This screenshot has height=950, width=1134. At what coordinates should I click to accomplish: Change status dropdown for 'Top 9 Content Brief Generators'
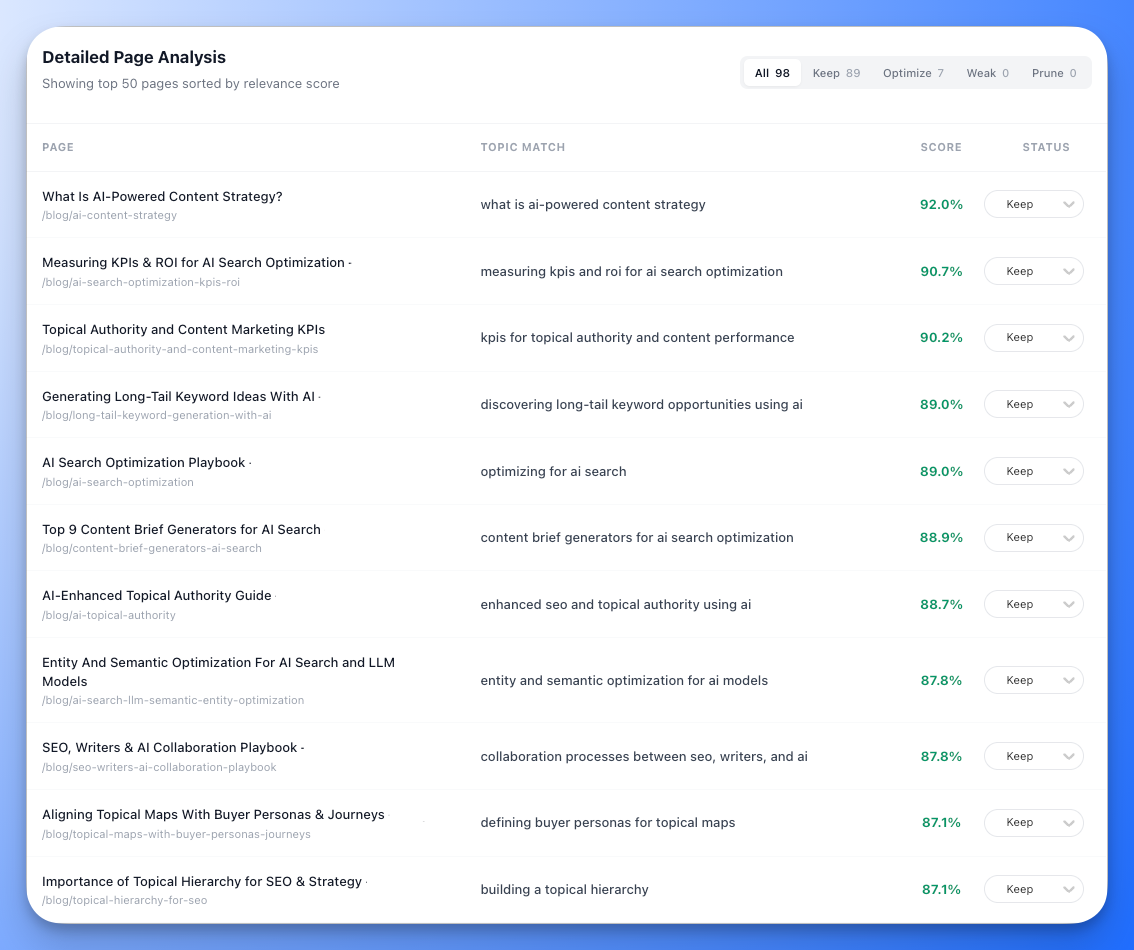tap(1033, 537)
